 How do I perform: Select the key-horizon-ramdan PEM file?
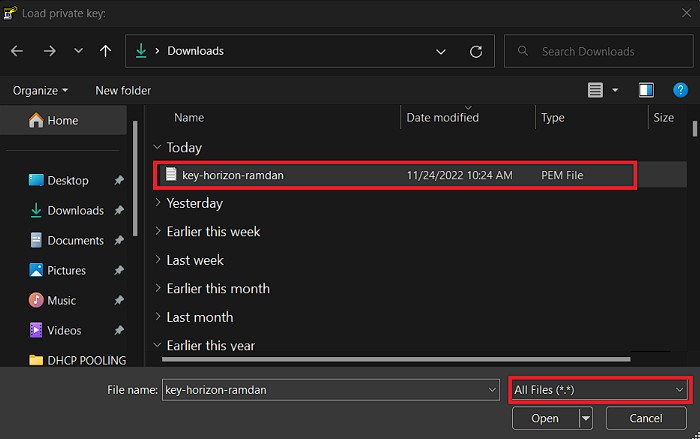point(395,176)
